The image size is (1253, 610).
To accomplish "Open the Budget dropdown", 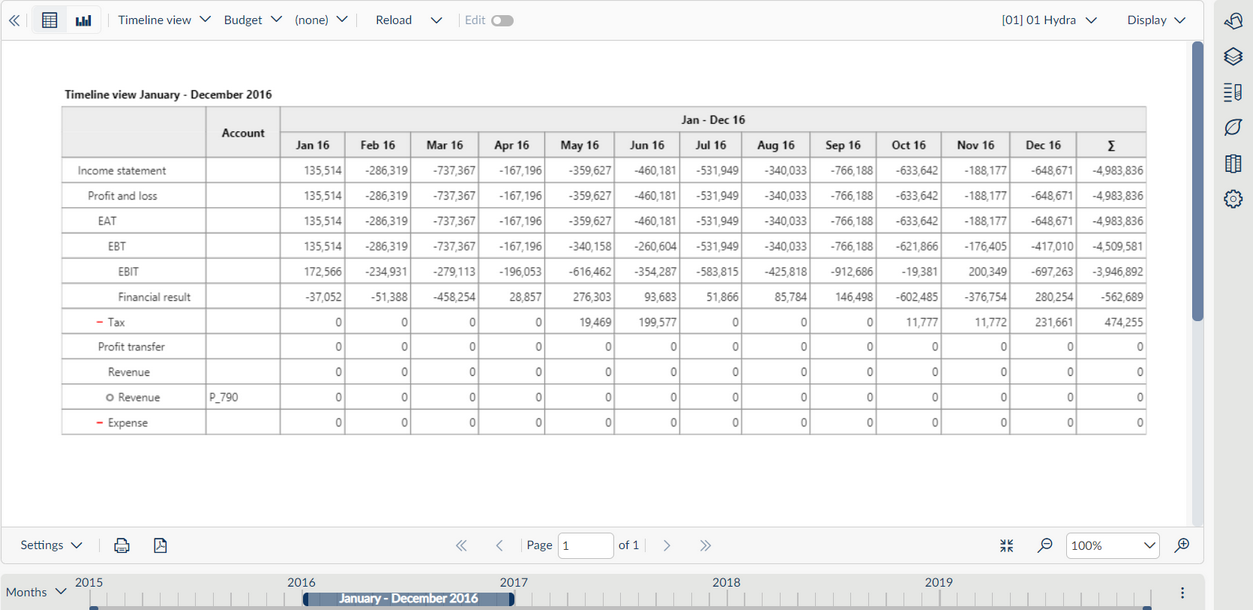I will pos(253,20).
